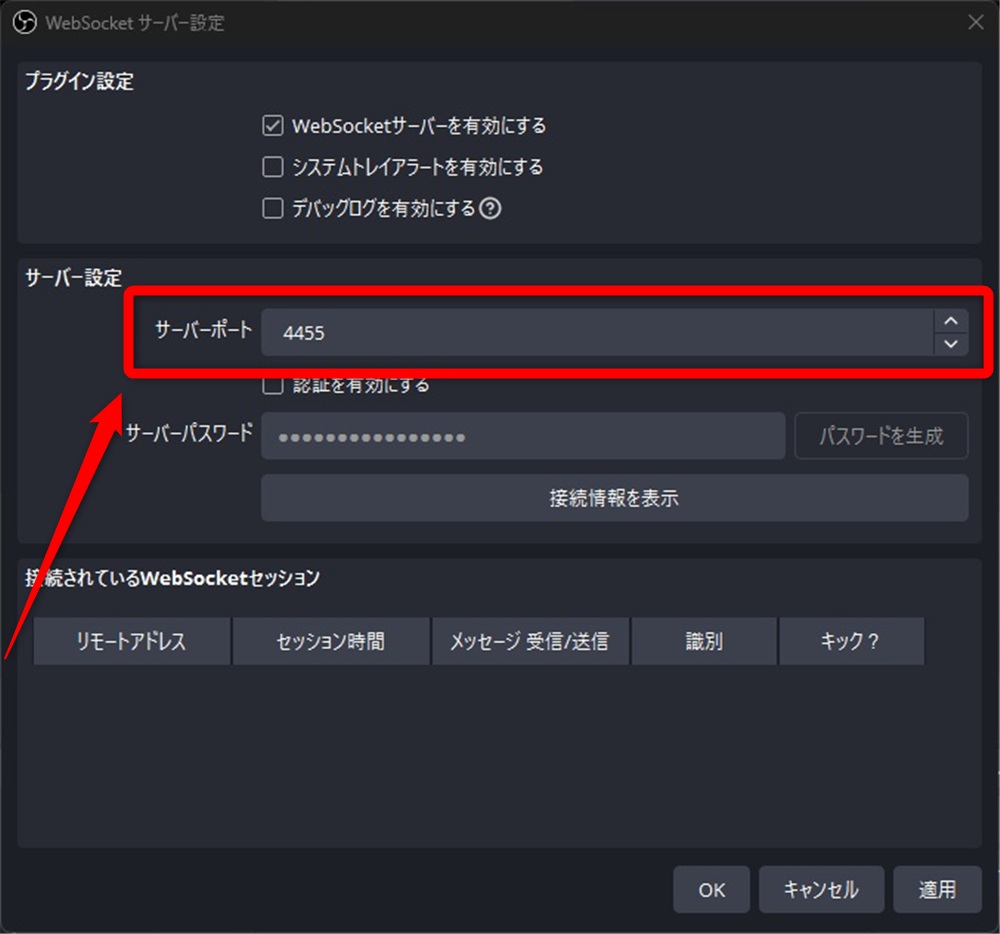Viewport: 1000px width, 934px height.
Task: Open the debug log help question-mark icon
Action: (490, 208)
